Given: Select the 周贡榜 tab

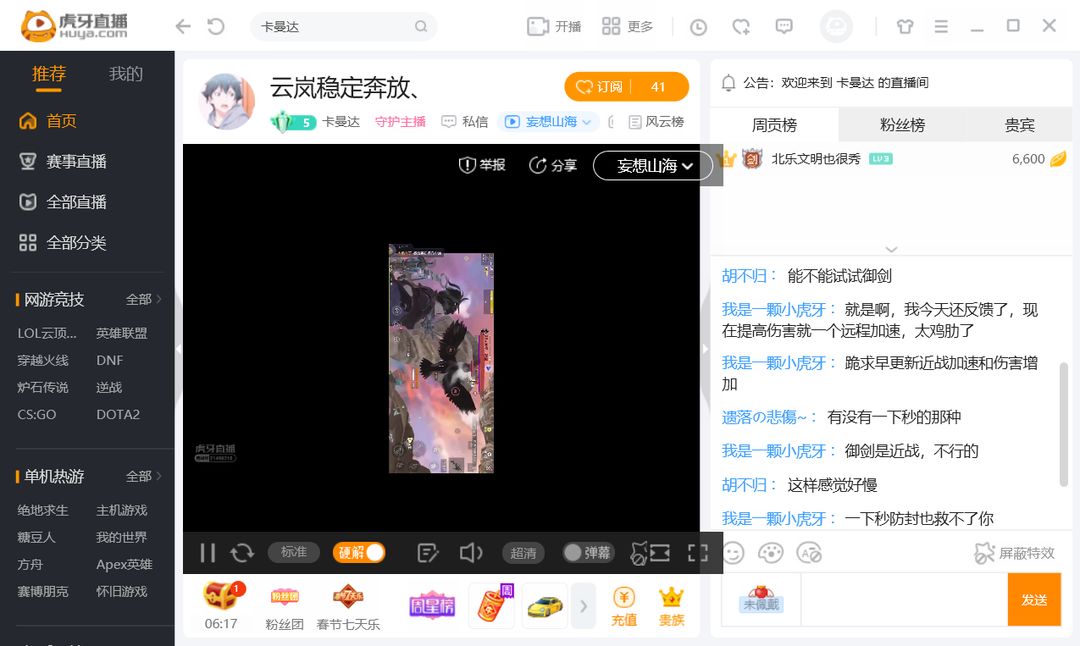Looking at the screenshot, I should click(x=774, y=125).
